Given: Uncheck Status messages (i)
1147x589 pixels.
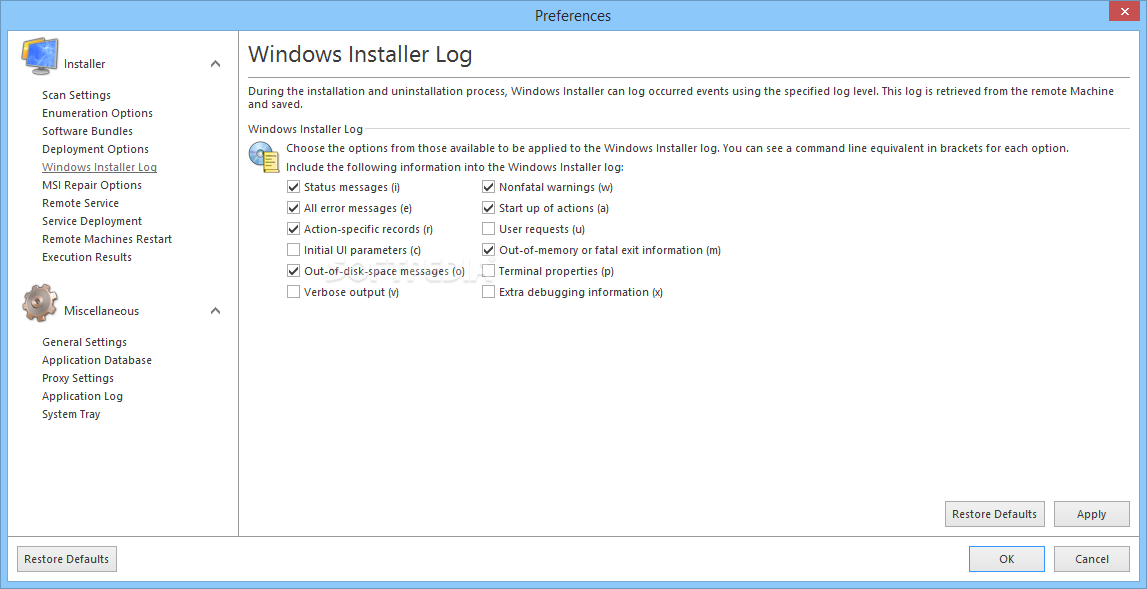Looking at the screenshot, I should point(293,187).
